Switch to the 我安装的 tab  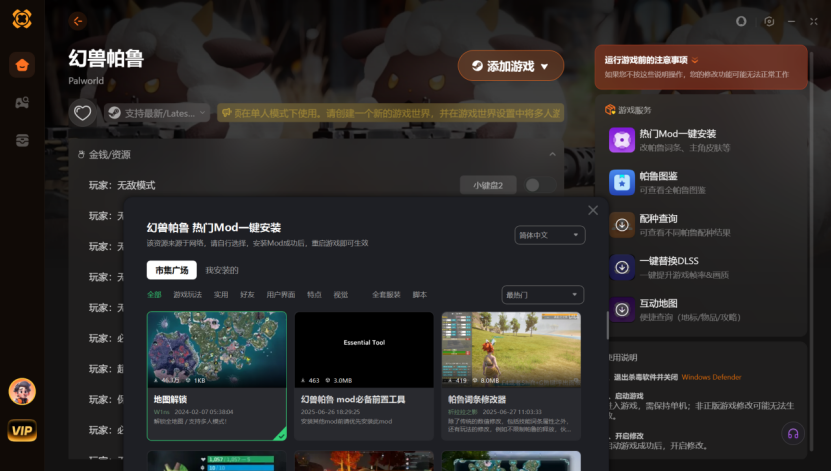tap(222, 270)
